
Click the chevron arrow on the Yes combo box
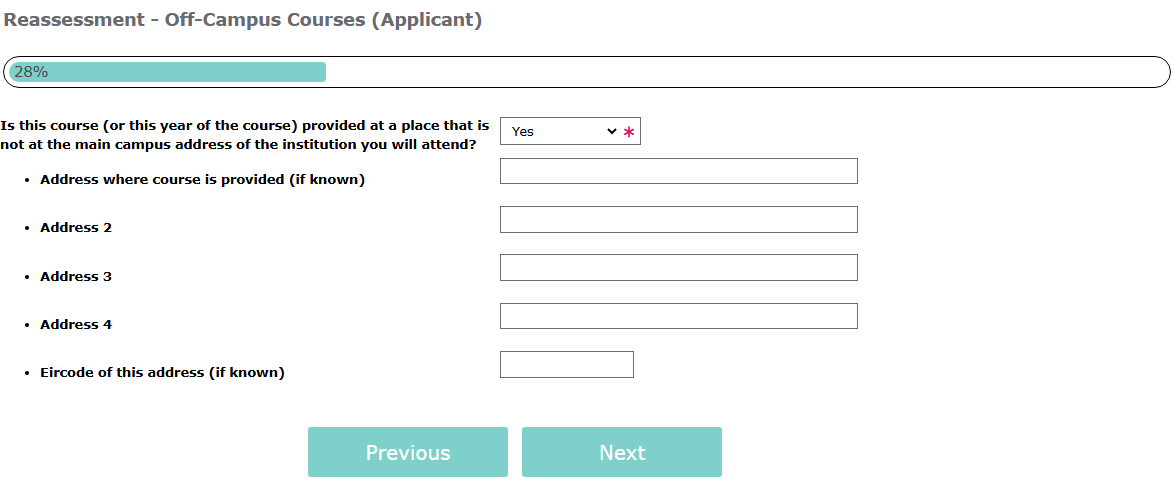coord(612,131)
